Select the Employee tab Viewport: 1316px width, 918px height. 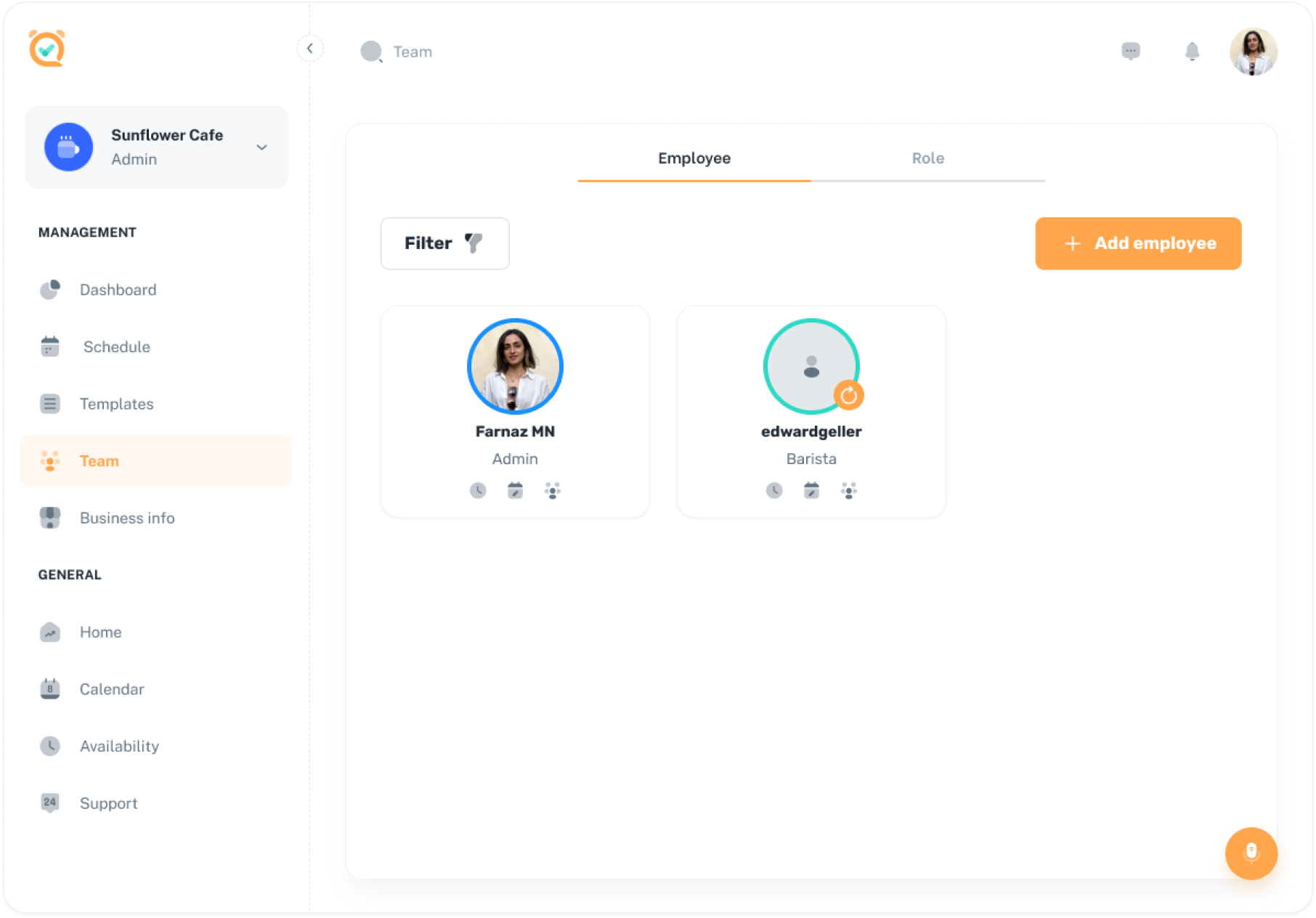(694, 158)
